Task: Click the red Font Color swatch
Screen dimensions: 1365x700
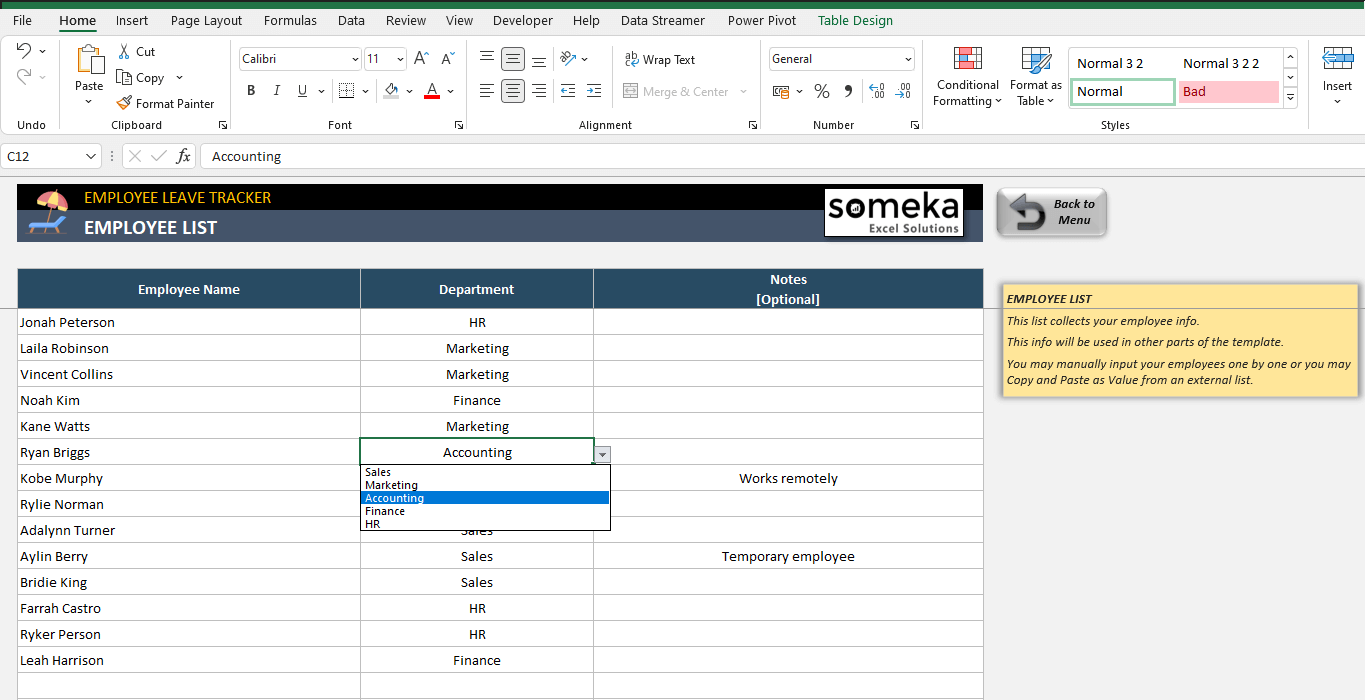Action: [432, 91]
